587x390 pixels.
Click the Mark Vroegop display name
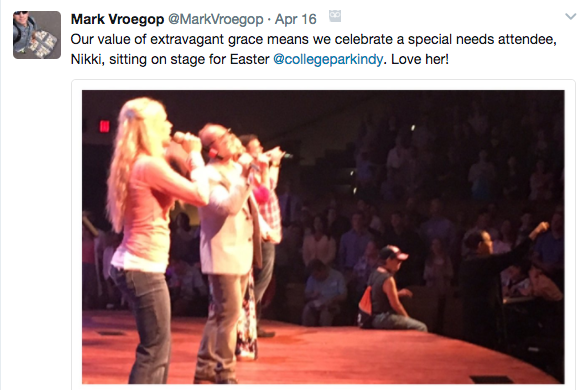click(x=117, y=19)
